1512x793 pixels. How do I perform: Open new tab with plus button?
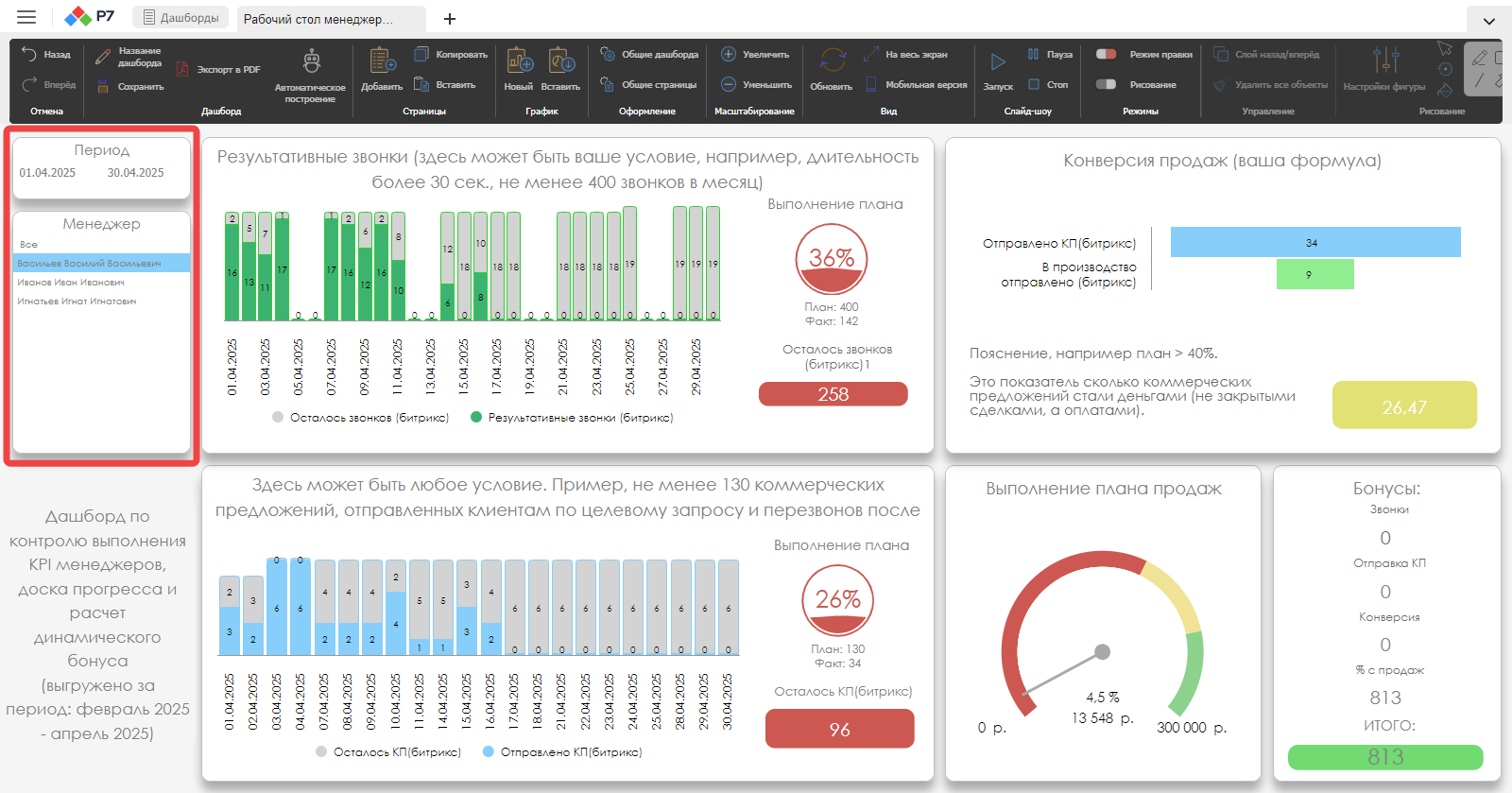(x=450, y=19)
